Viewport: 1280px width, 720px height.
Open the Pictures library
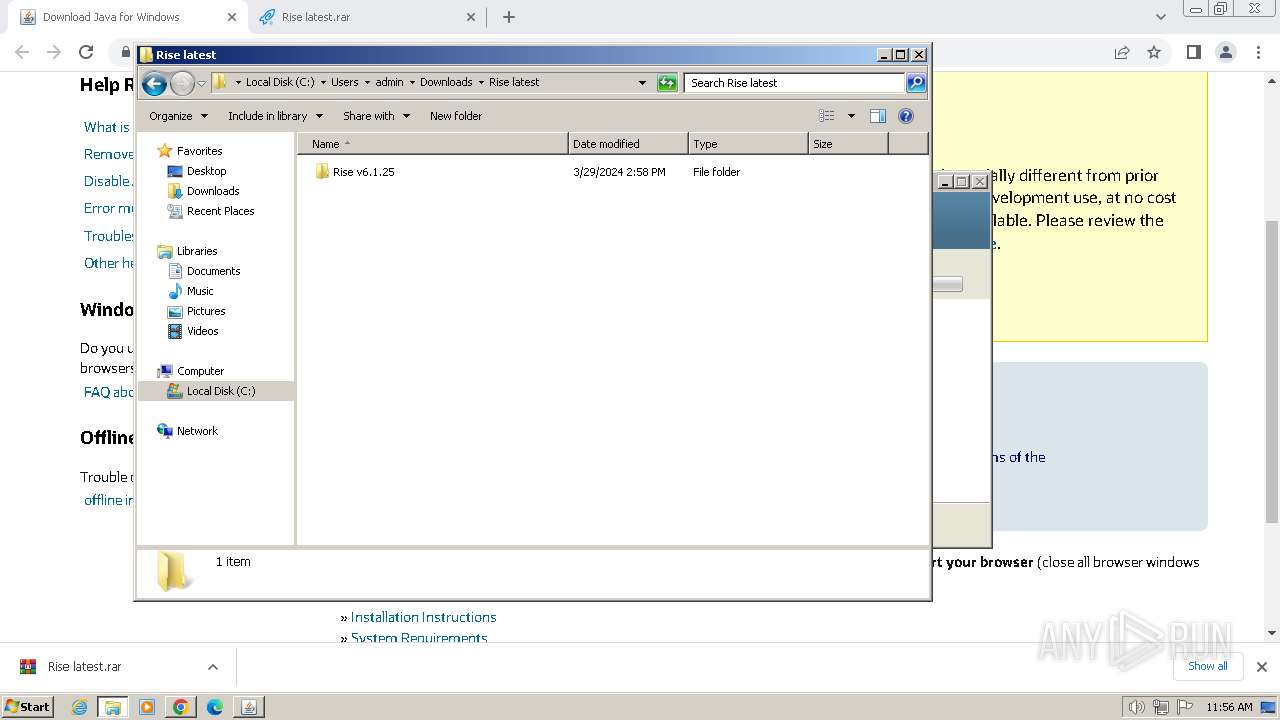pyautogui.click(x=206, y=311)
